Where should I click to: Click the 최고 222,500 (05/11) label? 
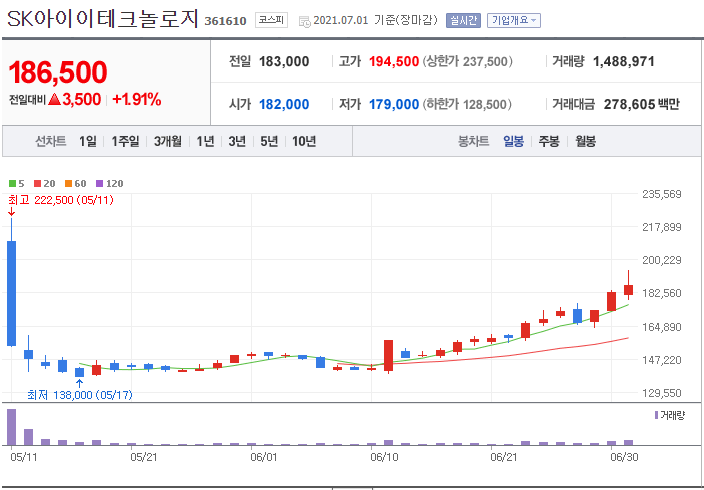click(61, 200)
